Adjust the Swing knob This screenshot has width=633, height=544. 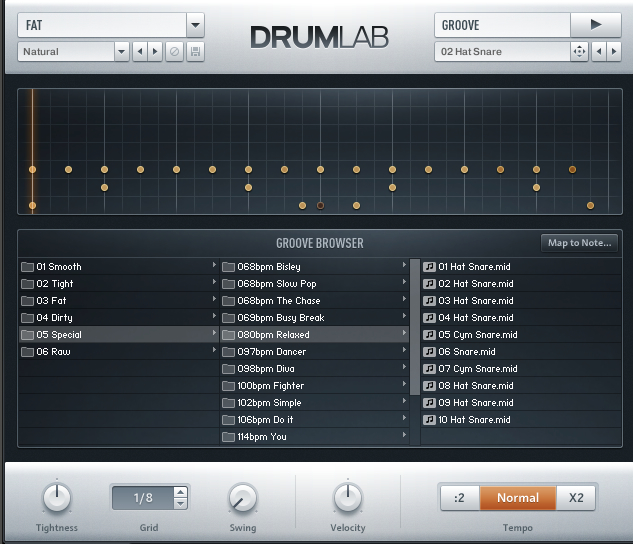pyautogui.click(x=243, y=498)
